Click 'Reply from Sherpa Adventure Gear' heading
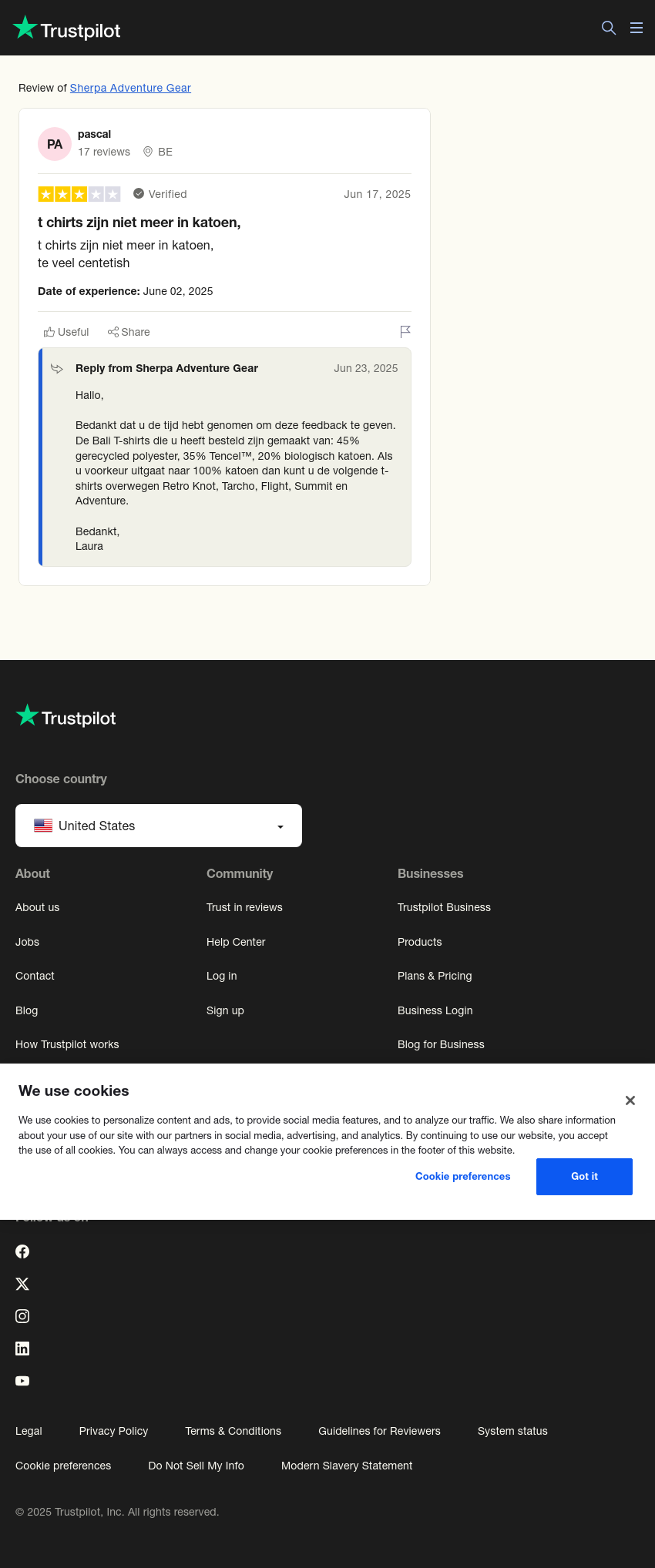 click(166, 368)
